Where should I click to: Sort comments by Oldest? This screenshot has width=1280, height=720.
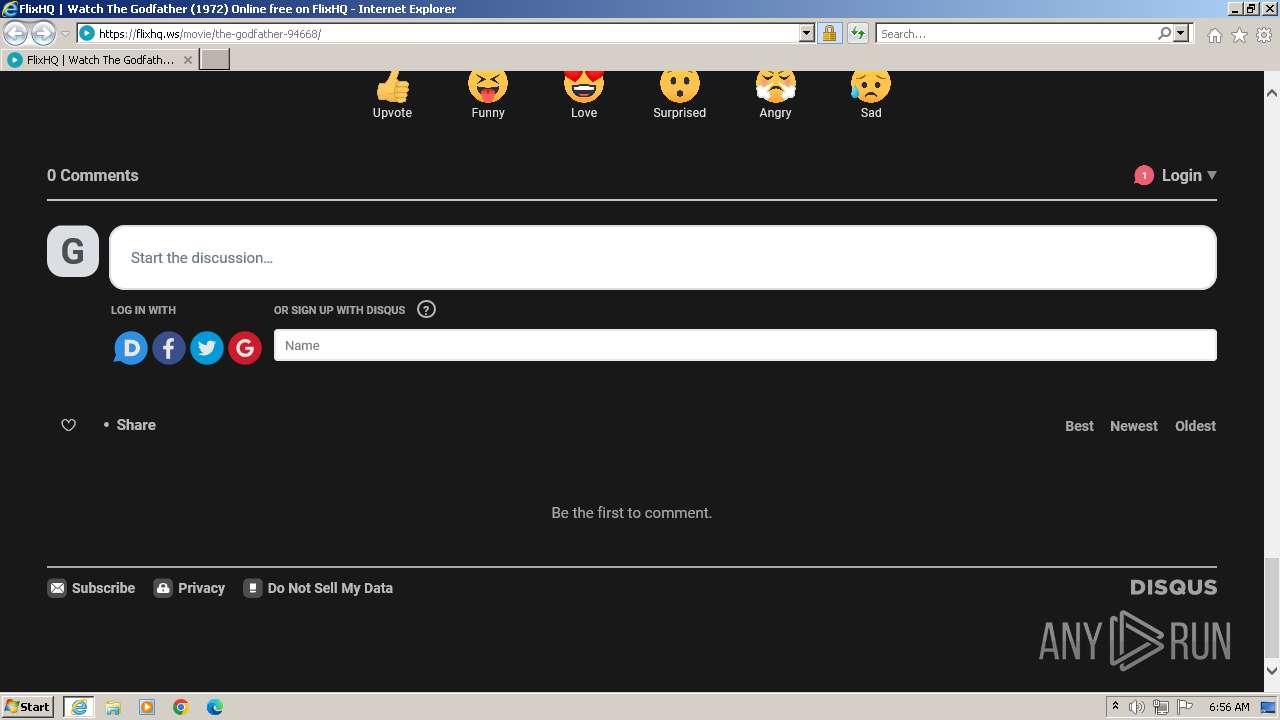click(1195, 426)
